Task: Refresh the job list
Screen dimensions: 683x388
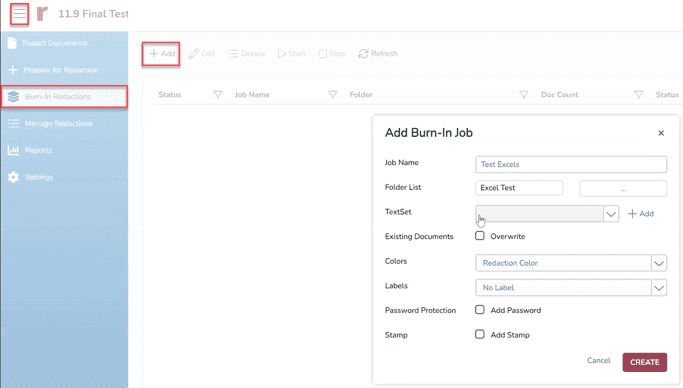Action: click(378, 54)
